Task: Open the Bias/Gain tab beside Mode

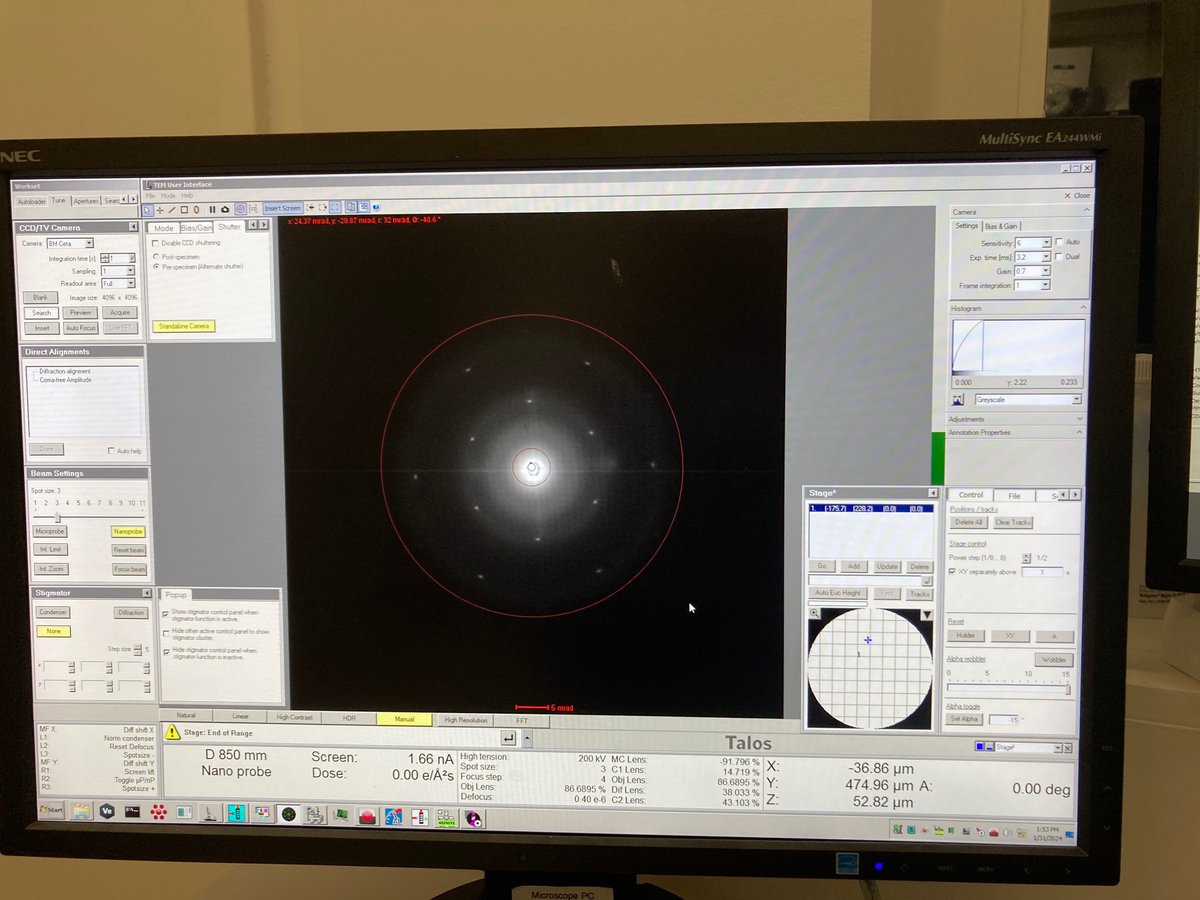Action: pos(196,227)
